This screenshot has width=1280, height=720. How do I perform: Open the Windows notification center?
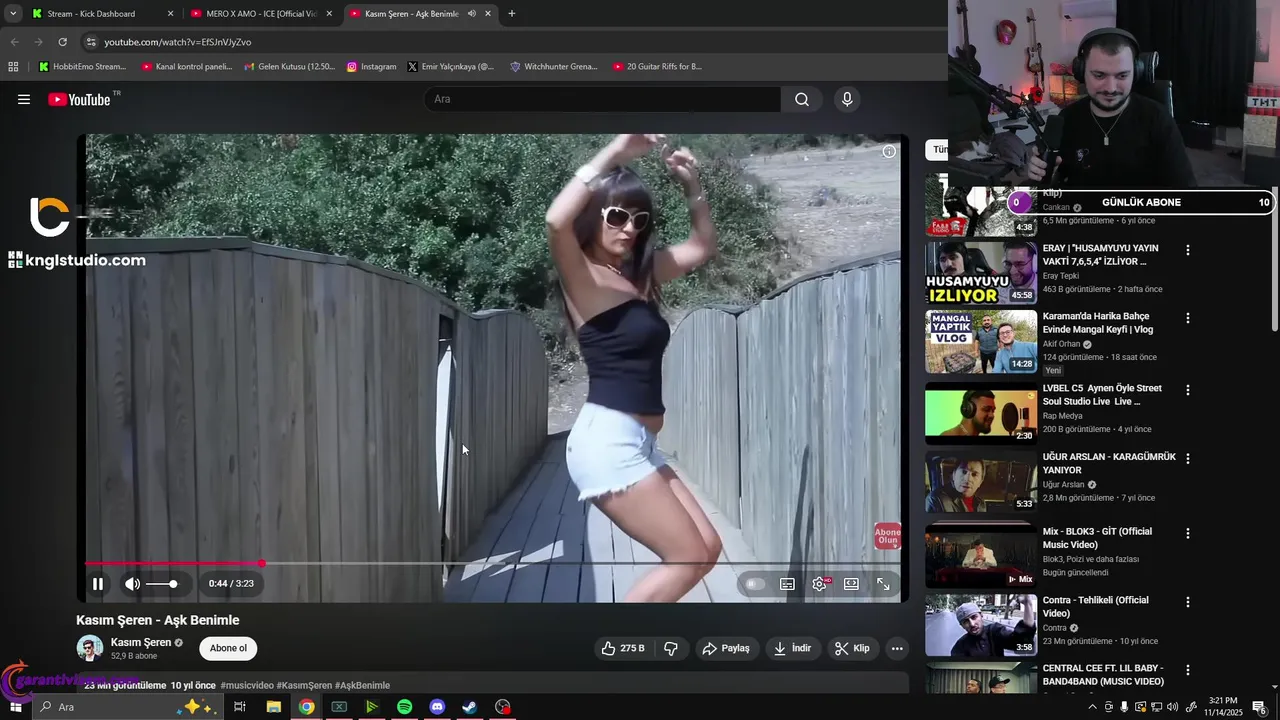pos(1259,707)
